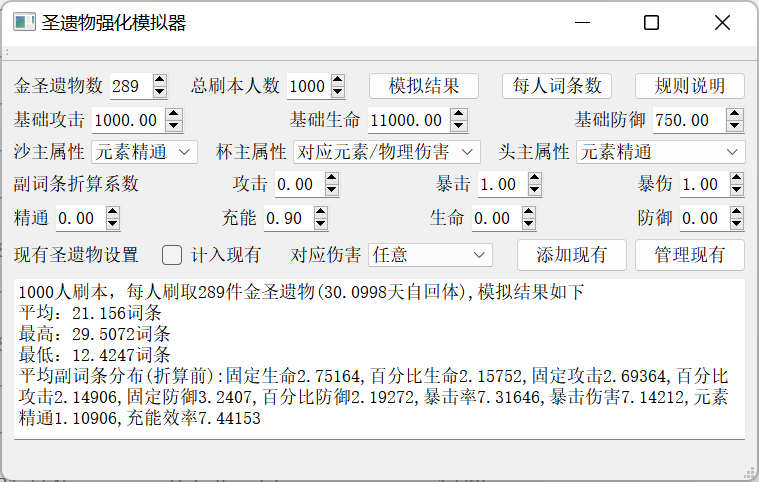Expand the 对应伤害 dropdown showing 任意
The height and width of the screenshot is (482, 759).
pyautogui.click(x=430, y=255)
